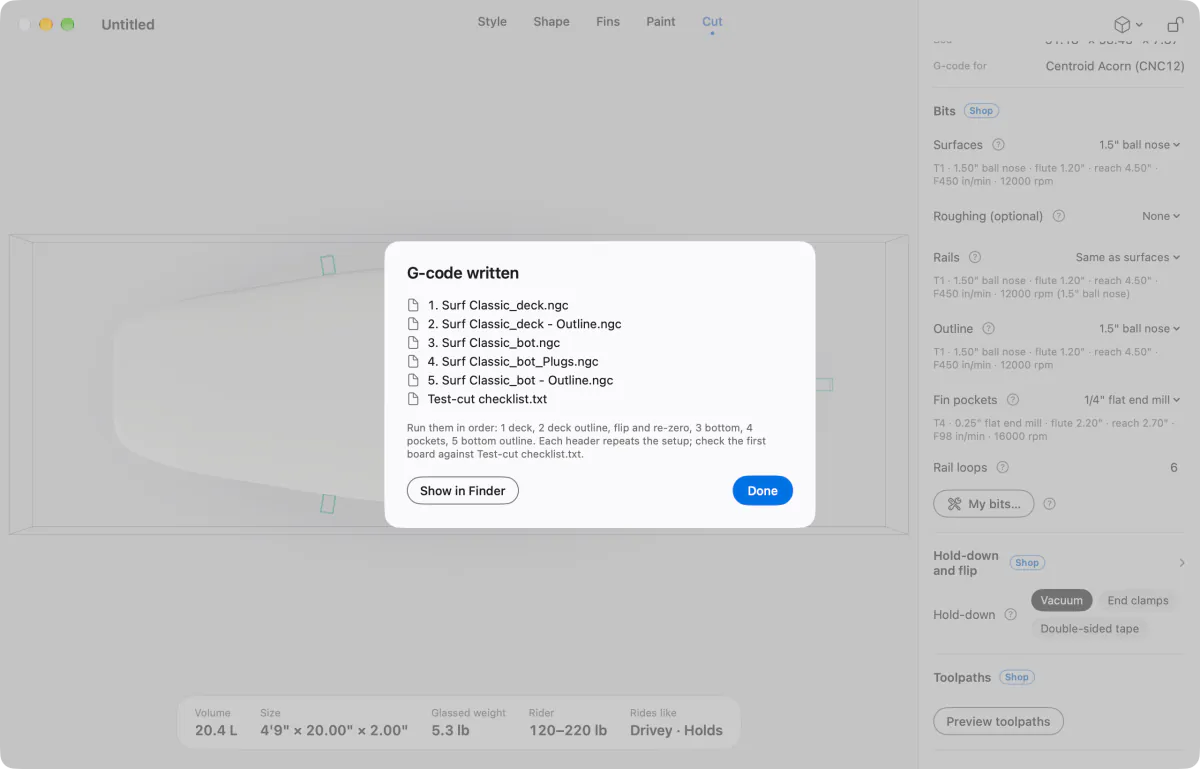
Task: Open My bits… manager
Action: (x=983, y=504)
